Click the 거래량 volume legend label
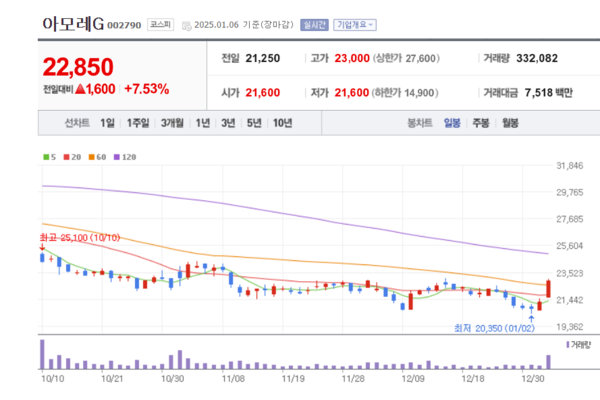 (579, 345)
